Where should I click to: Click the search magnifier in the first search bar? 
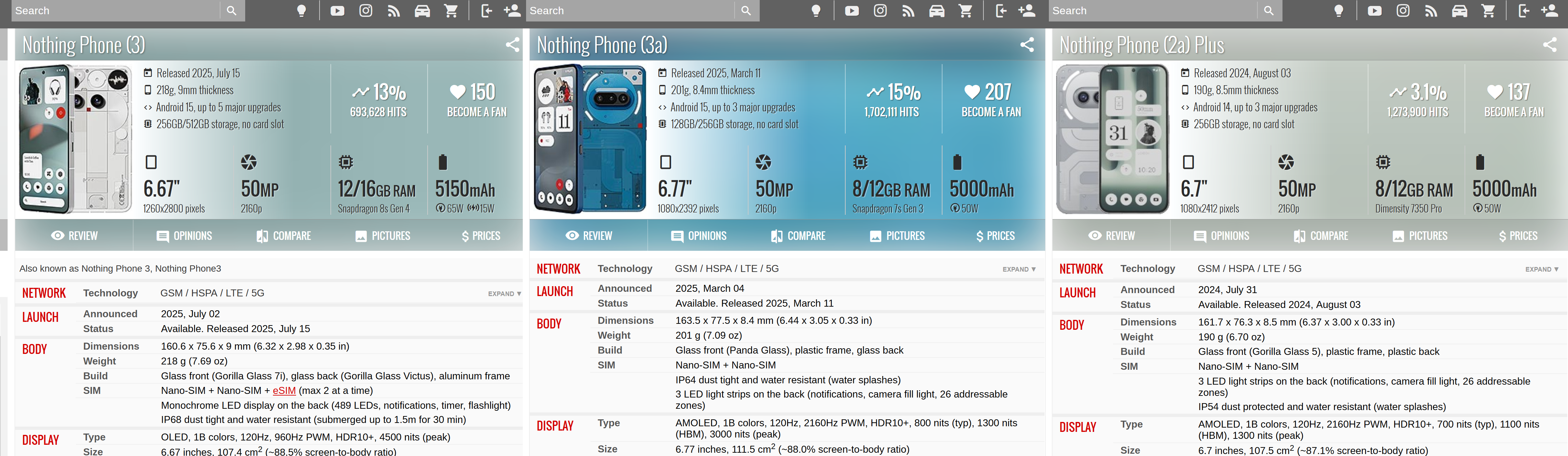(231, 11)
